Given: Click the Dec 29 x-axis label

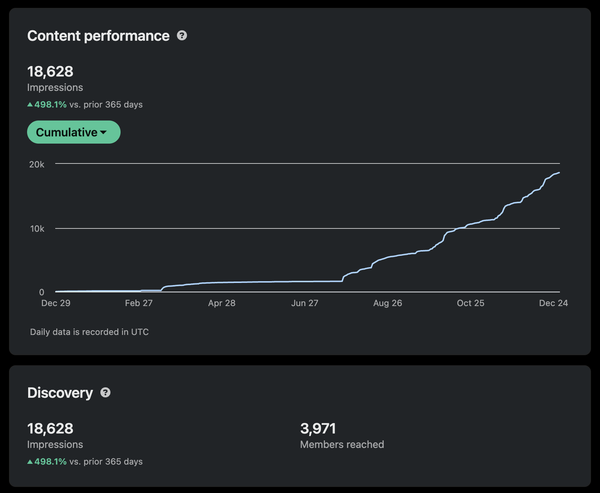Looking at the screenshot, I should click(55, 302).
